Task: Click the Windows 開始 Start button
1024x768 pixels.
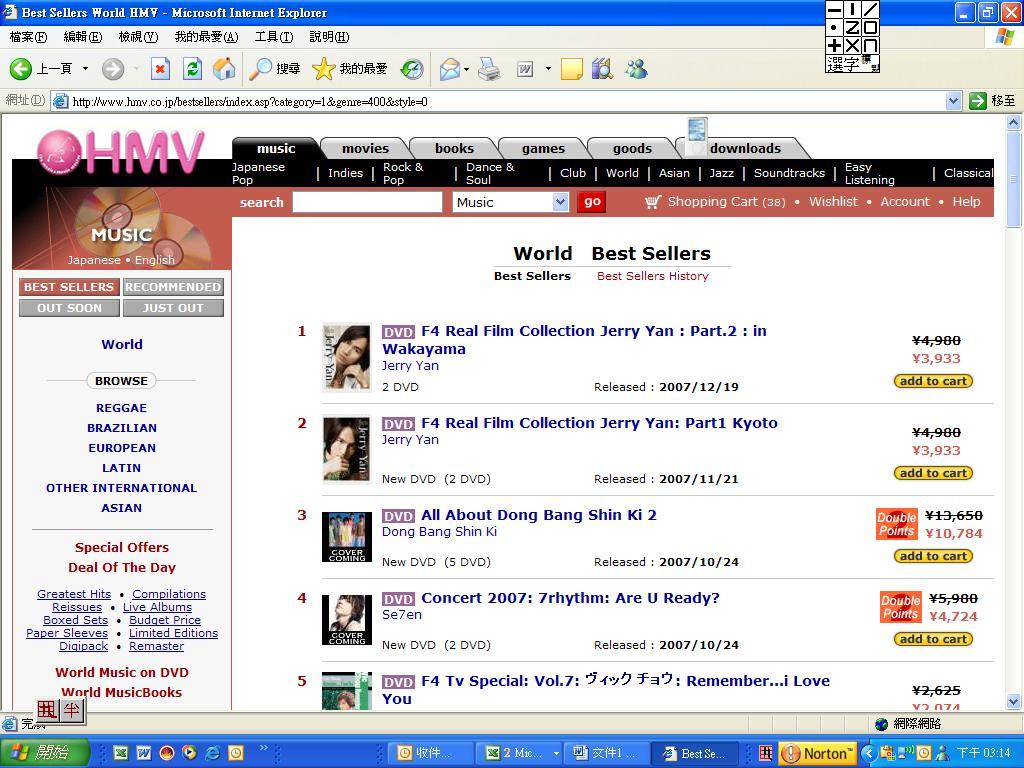Action: click(x=44, y=753)
